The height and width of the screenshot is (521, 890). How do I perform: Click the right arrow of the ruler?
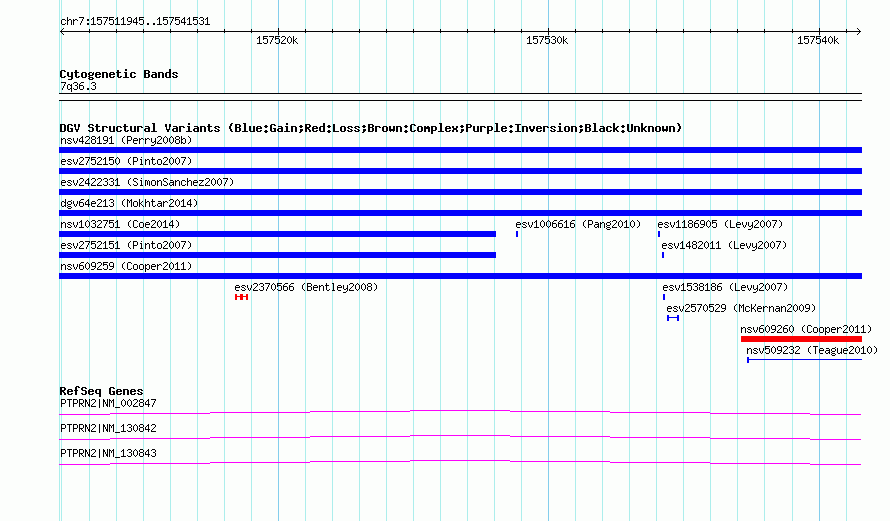(858, 32)
